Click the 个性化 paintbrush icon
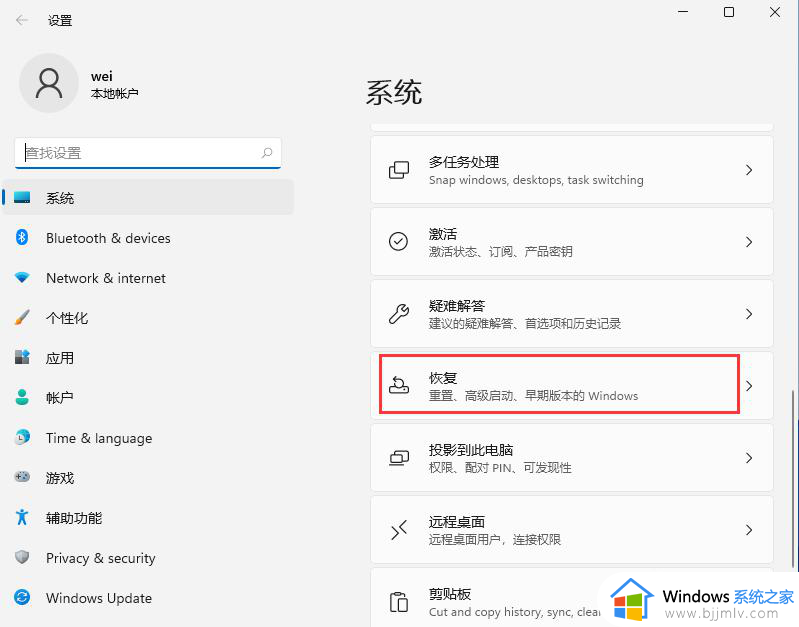The height and width of the screenshot is (627, 799). [22, 317]
